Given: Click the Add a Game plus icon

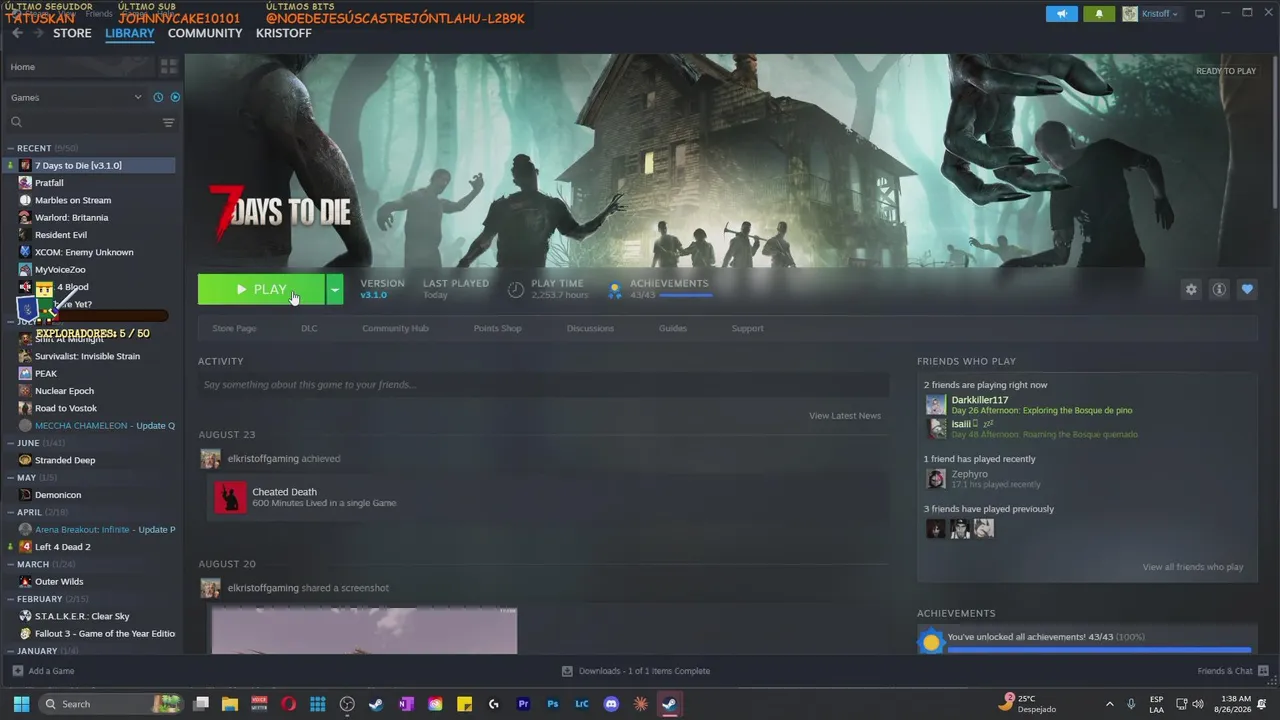Looking at the screenshot, I should point(18,671).
